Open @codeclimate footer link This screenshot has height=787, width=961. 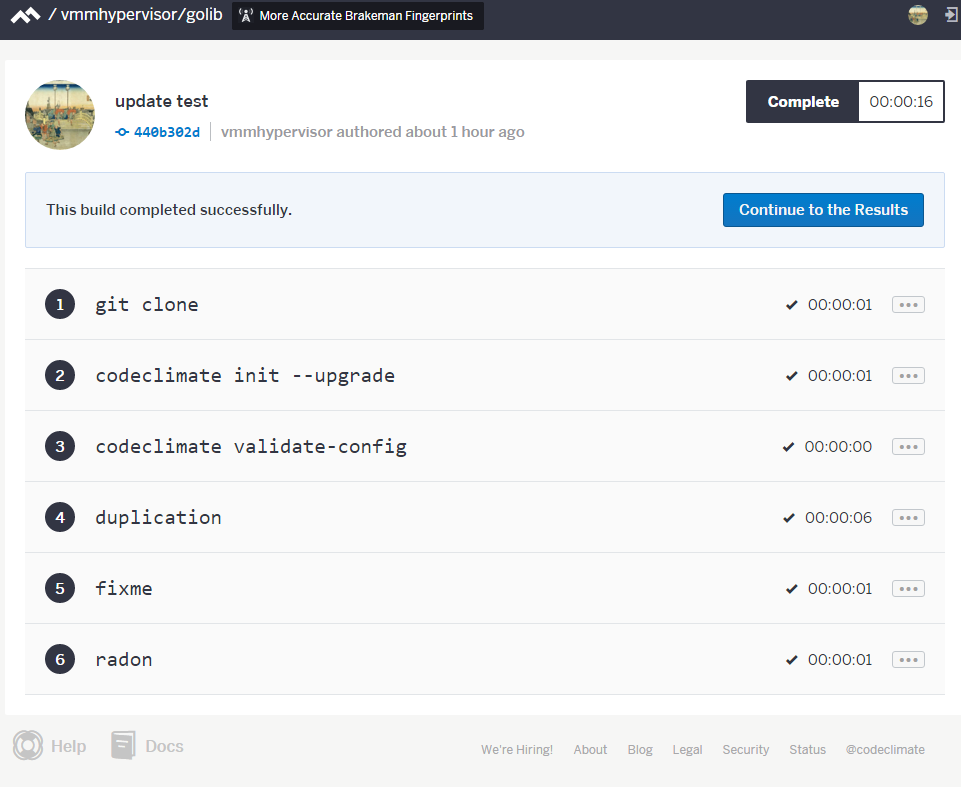coord(885,750)
